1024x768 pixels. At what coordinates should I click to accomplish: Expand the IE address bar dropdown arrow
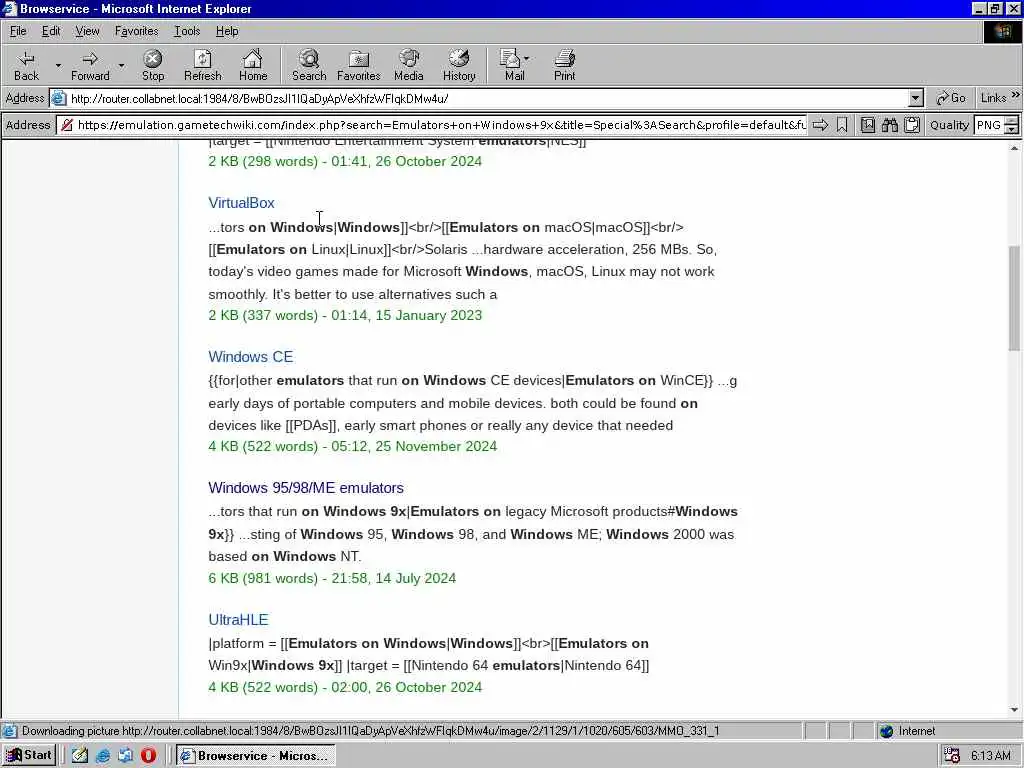(x=916, y=99)
